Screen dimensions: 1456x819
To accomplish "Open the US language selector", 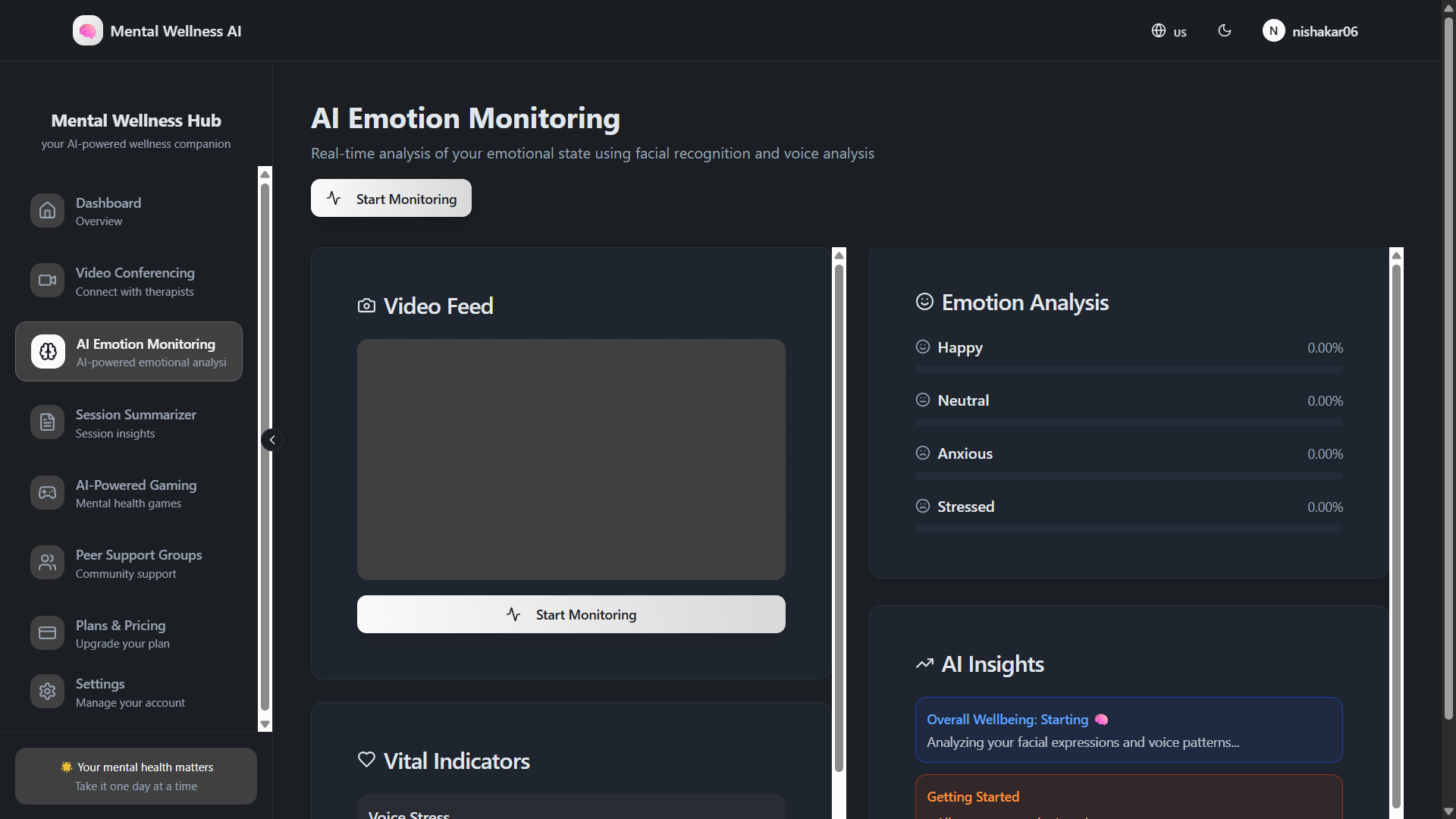I will [1169, 31].
